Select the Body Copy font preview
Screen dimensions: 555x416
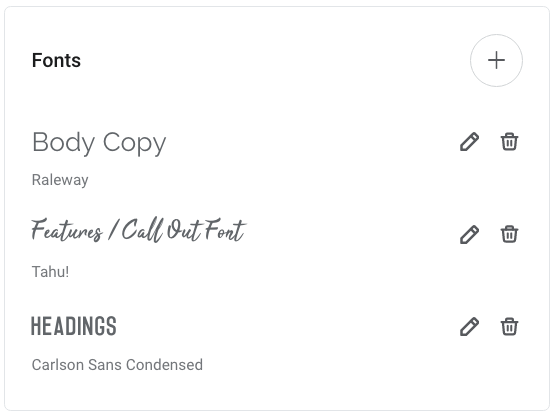tap(99, 143)
